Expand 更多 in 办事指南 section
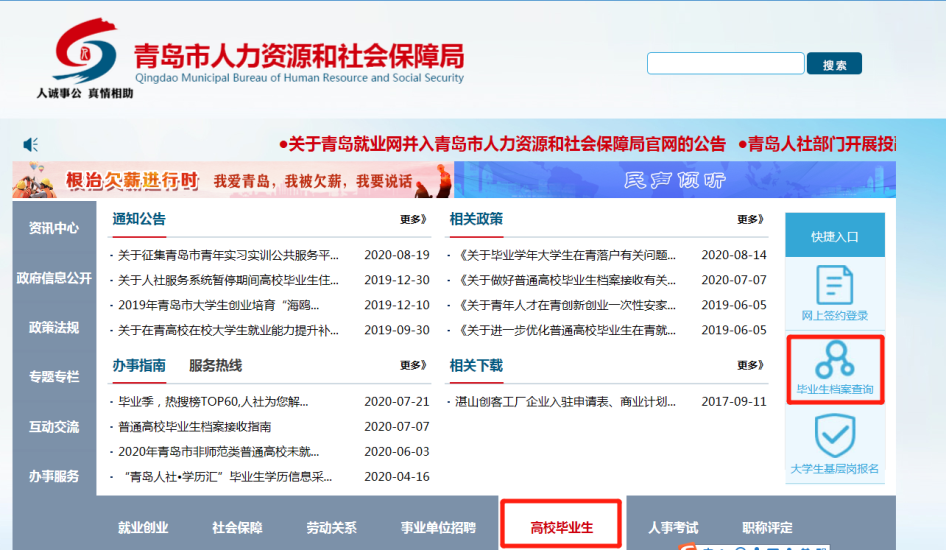 coord(413,366)
